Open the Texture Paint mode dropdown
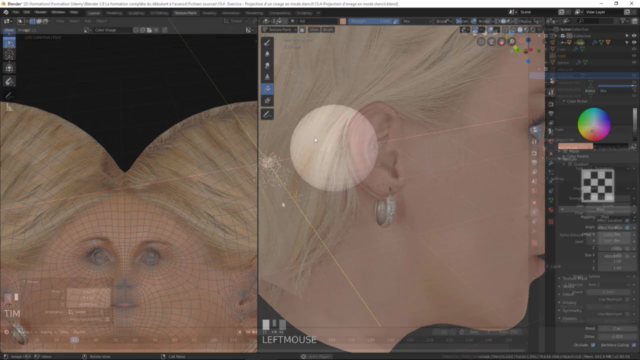The height and width of the screenshot is (360, 640). (x=280, y=30)
